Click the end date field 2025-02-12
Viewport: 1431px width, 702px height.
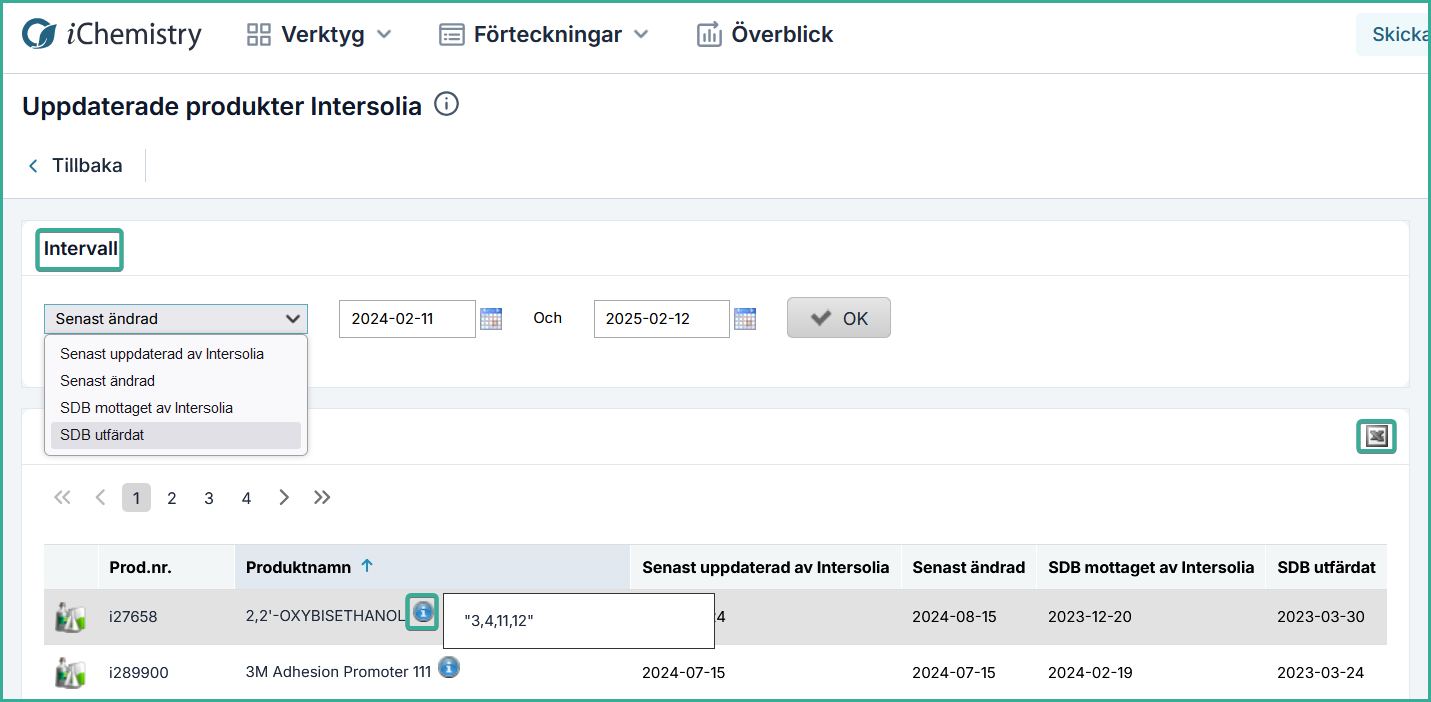(661, 319)
